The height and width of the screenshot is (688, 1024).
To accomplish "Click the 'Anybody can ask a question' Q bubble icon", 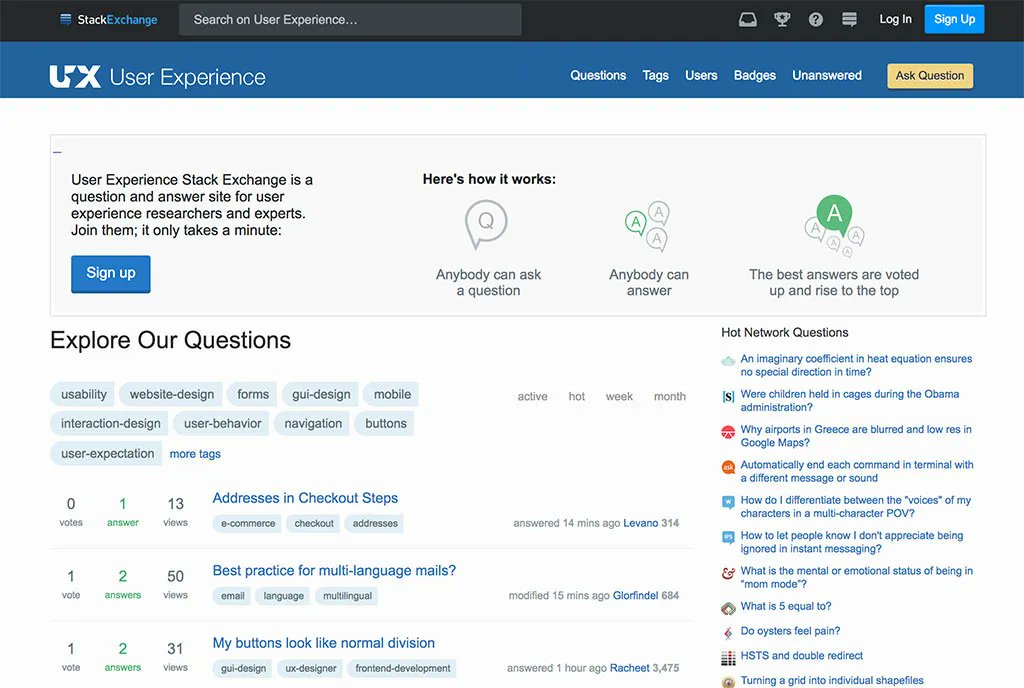I will (486, 225).
